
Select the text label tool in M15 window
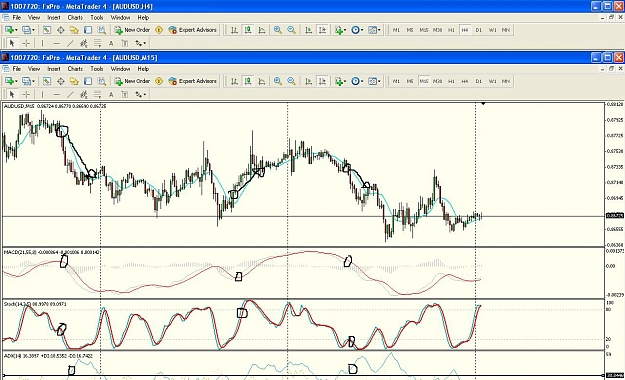[125, 95]
